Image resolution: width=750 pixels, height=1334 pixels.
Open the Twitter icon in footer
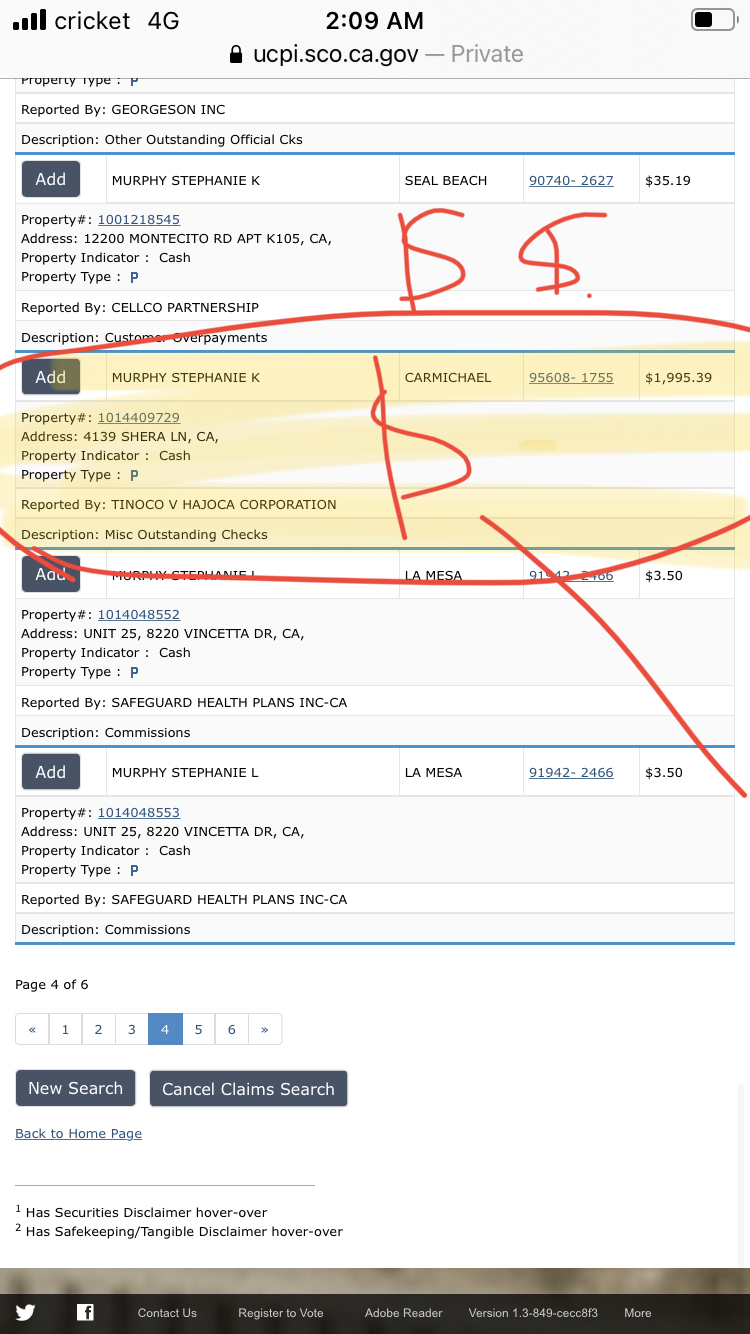pos(25,1313)
